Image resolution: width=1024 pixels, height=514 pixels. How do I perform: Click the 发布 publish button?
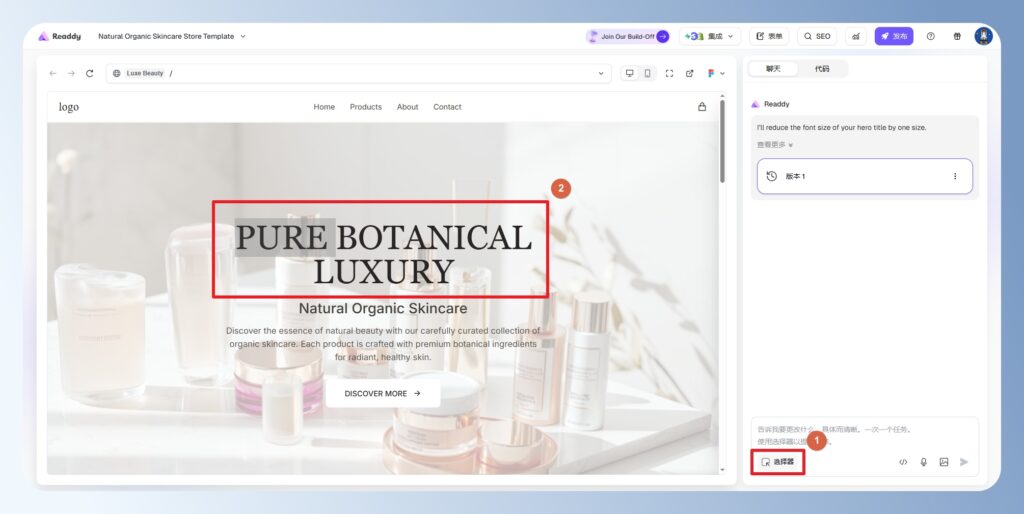[x=893, y=36]
